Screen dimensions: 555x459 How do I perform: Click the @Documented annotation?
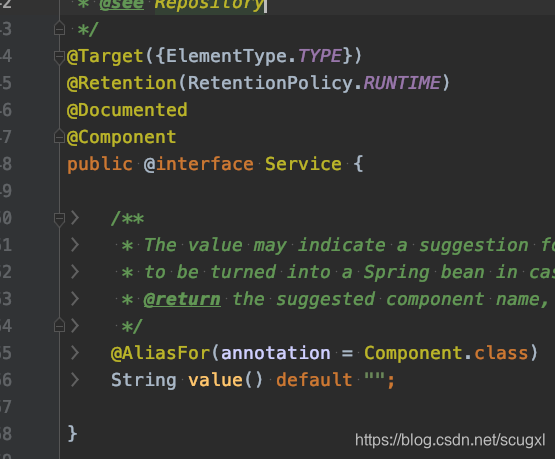tap(127, 110)
